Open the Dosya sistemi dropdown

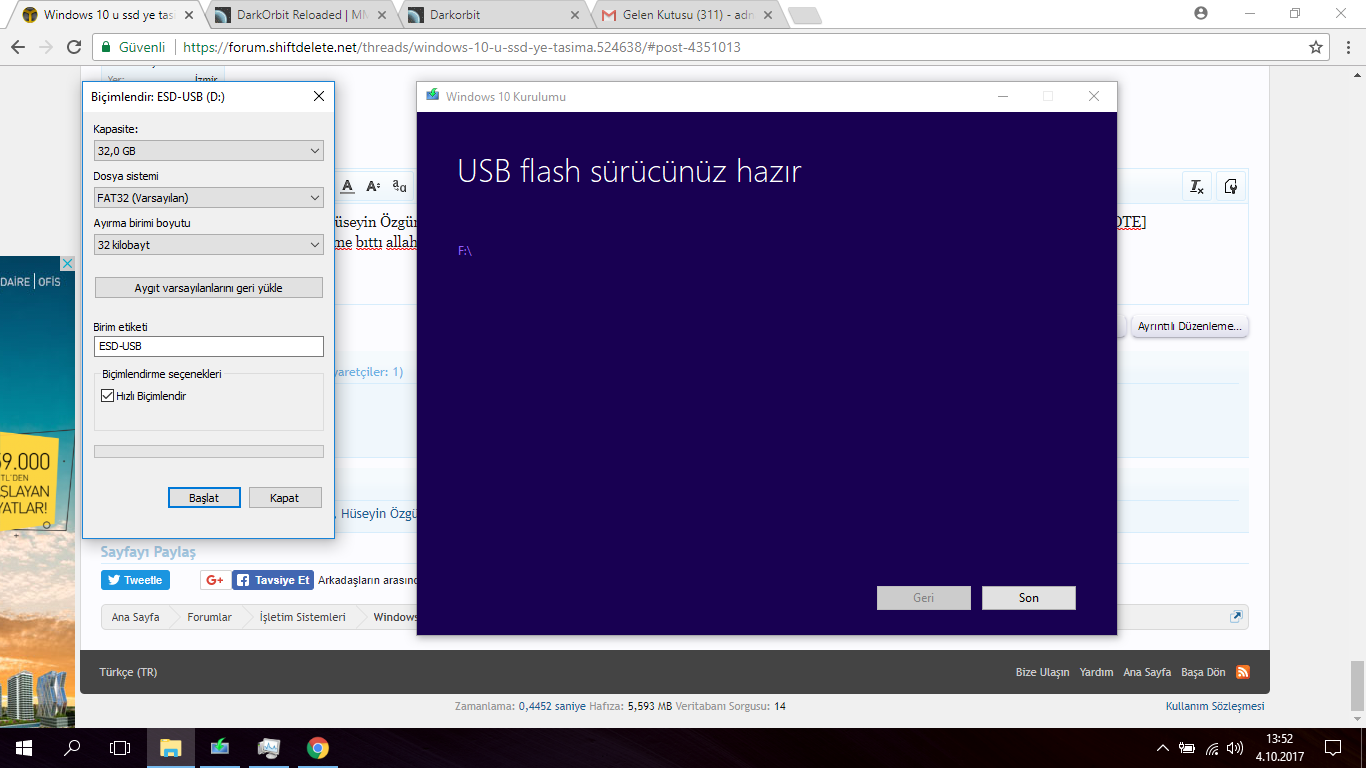[208, 198]
